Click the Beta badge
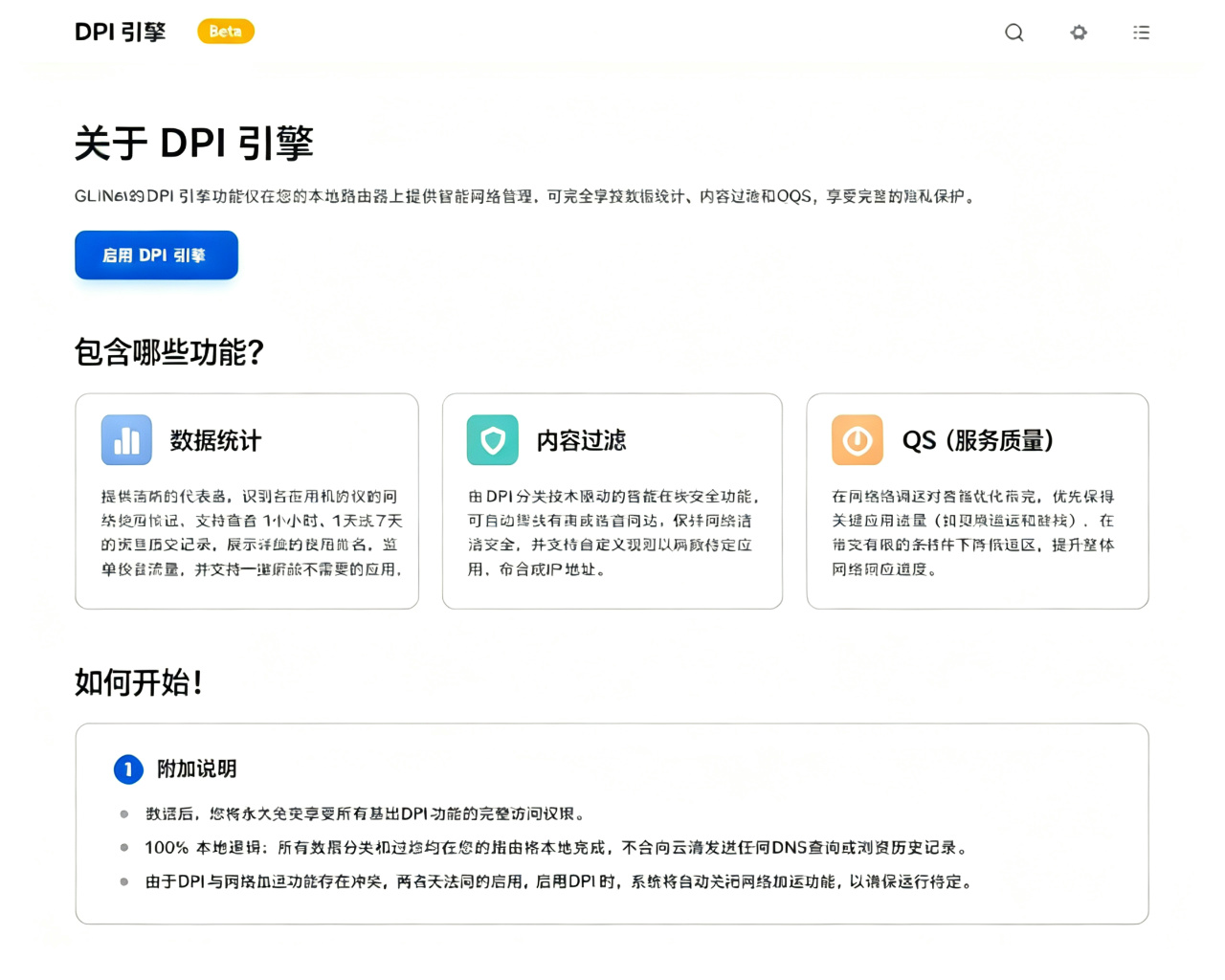This screenshot has width=1225, height=980. pos(226,32)
